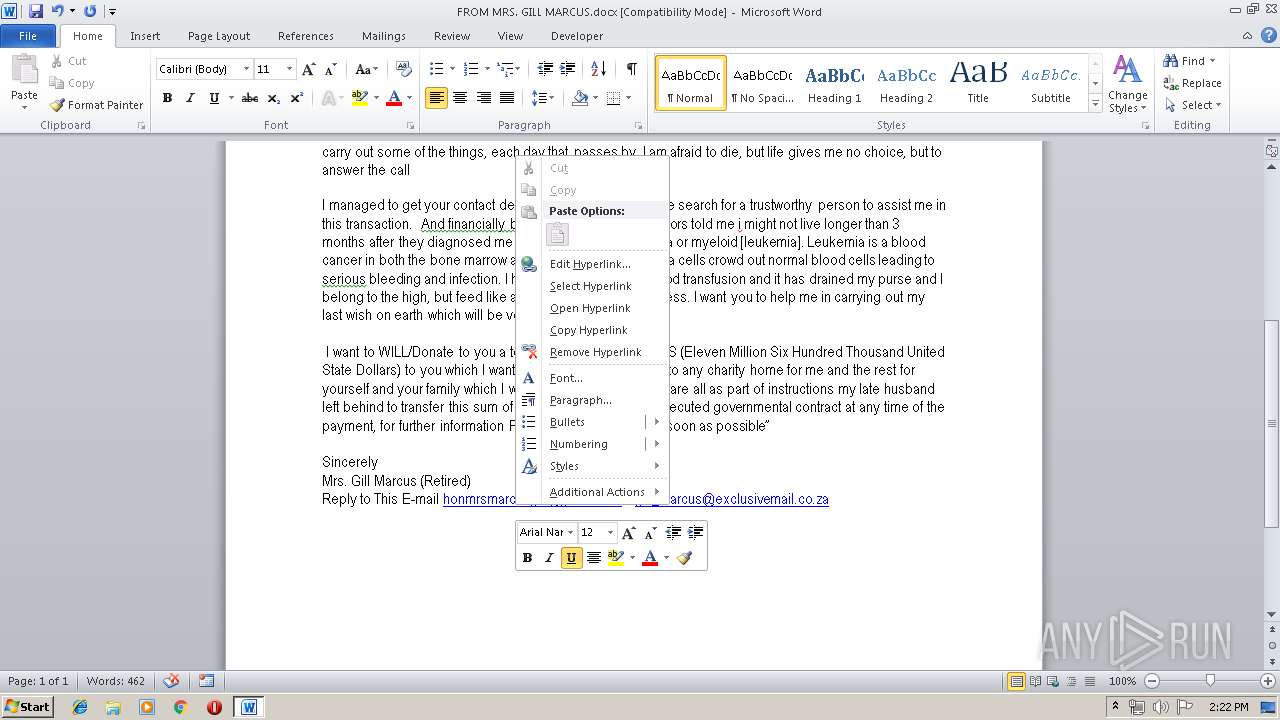Viewport: 1280px width, 720px height.
Task: Click the Windows Start button
Action: (27, 707)
